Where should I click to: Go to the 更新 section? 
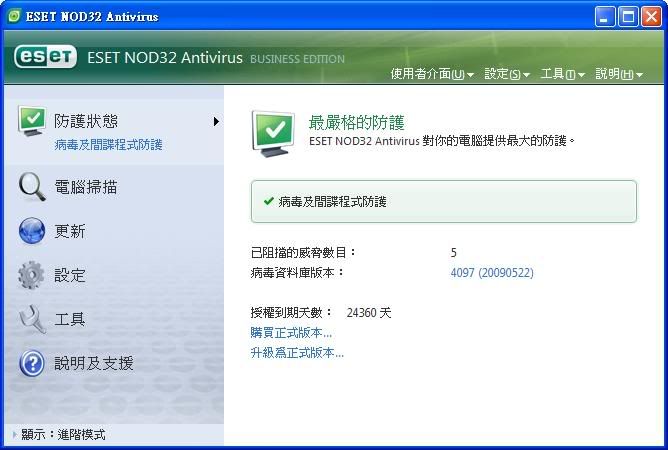[x=70, y=231]
